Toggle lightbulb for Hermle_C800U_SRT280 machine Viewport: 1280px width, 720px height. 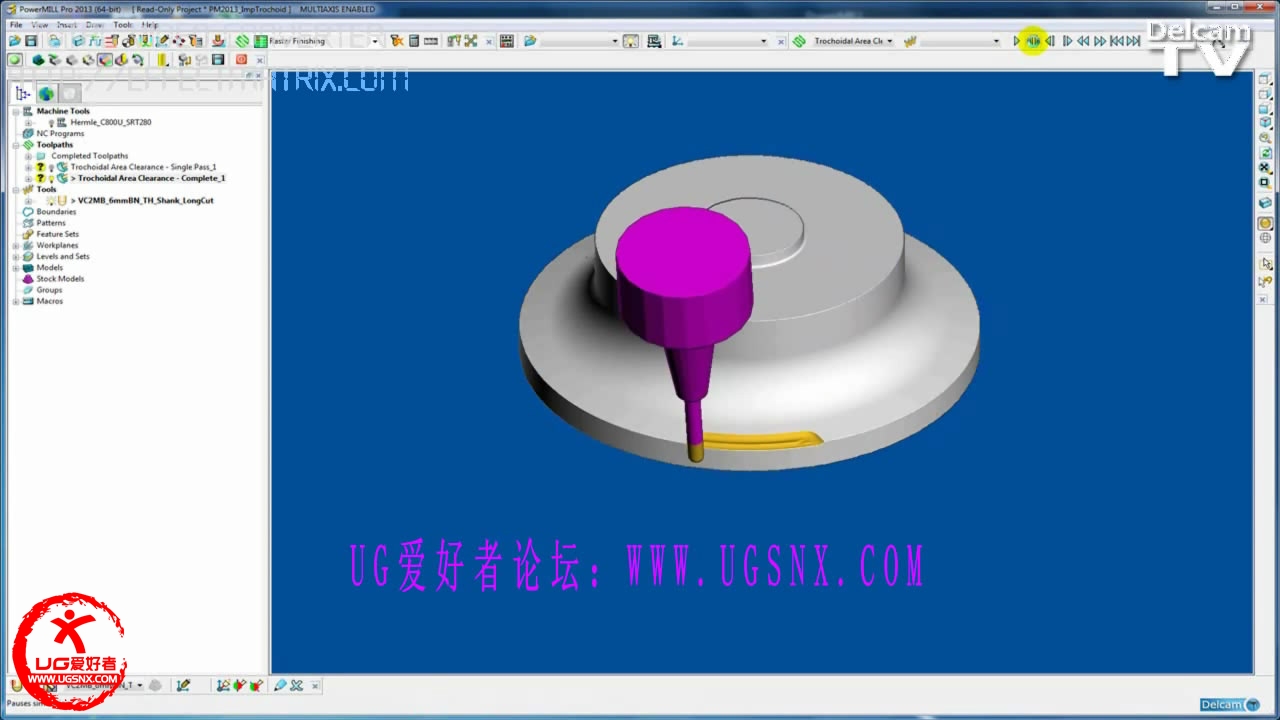pyautogui.click(x=51, y=122)
